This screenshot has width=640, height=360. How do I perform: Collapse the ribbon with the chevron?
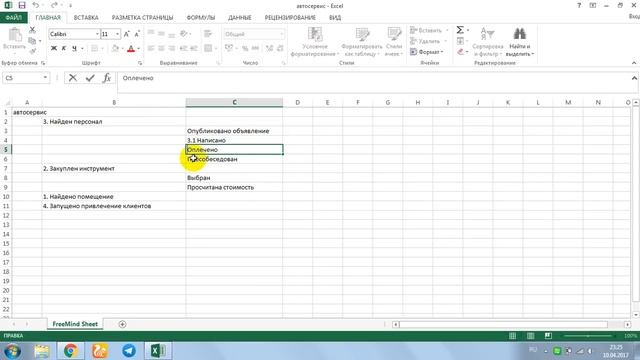[x=633, y=63]
